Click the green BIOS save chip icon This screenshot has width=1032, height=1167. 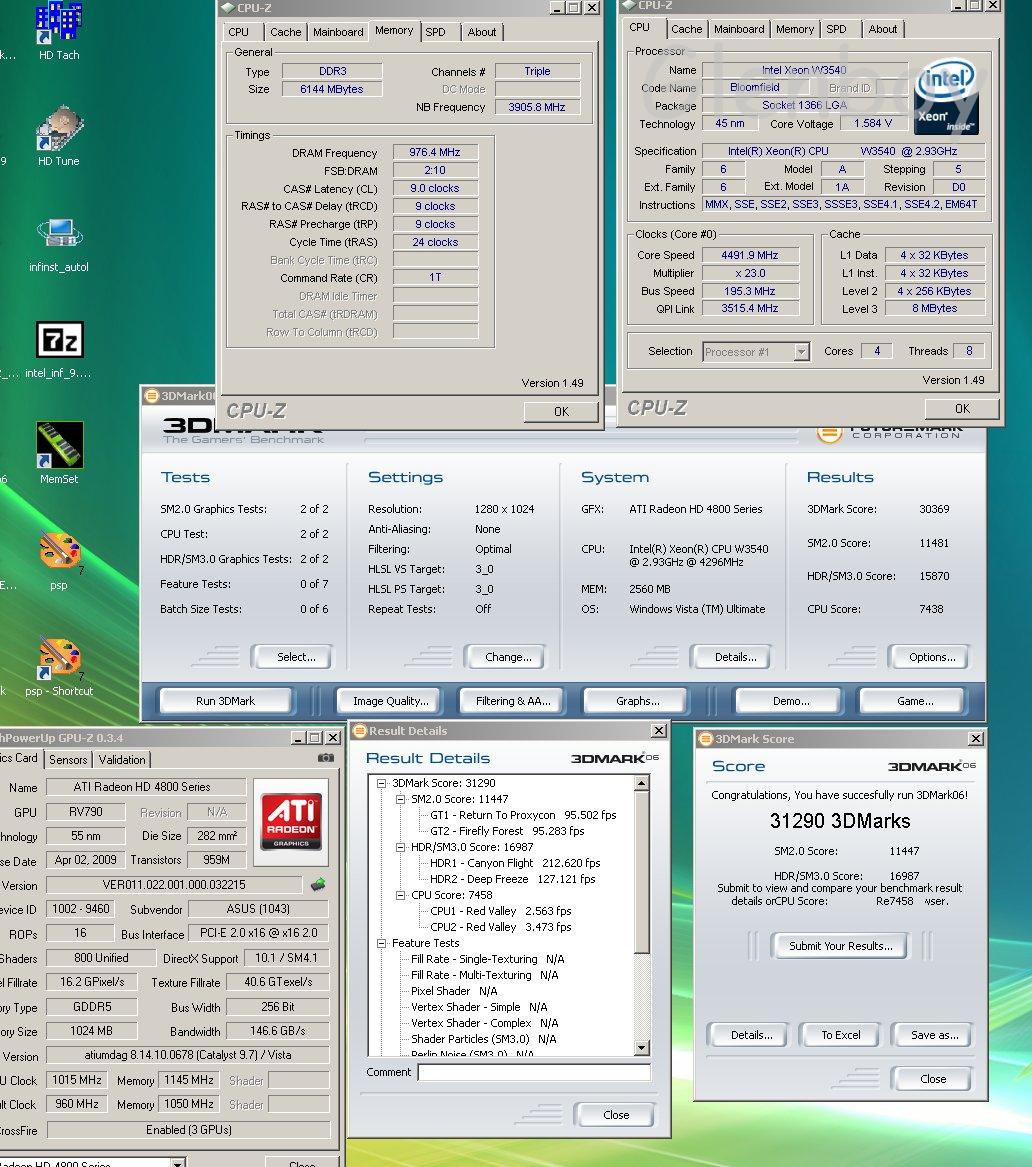point(318,884)
